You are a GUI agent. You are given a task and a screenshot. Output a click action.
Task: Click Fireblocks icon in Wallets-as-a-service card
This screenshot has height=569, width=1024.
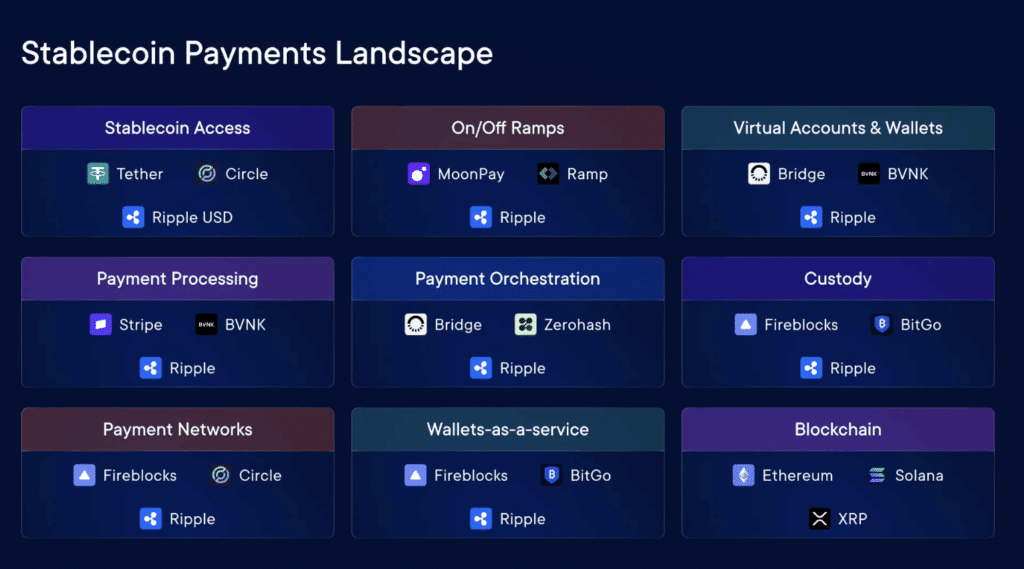pyautogui.click(x=415, y=476)
